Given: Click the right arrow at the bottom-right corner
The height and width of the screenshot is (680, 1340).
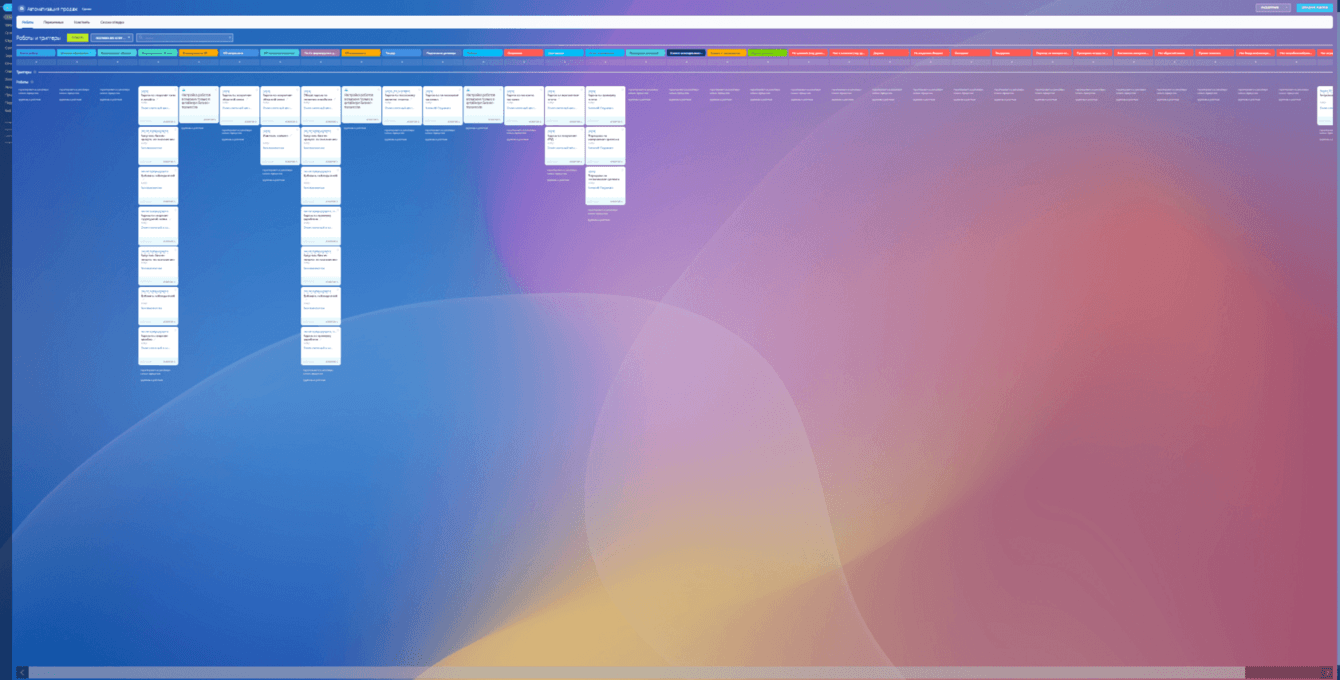Looking at the screenshot, I should click(1327, 673).
